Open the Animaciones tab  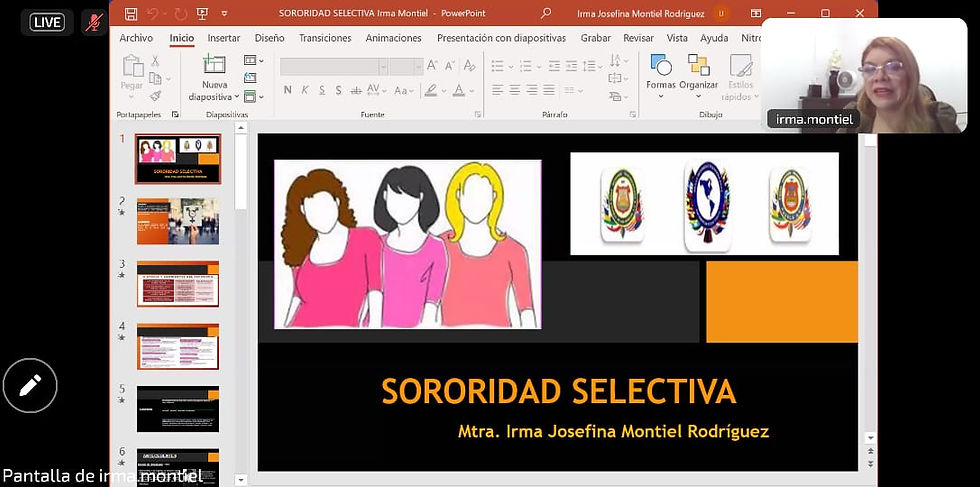393,38
